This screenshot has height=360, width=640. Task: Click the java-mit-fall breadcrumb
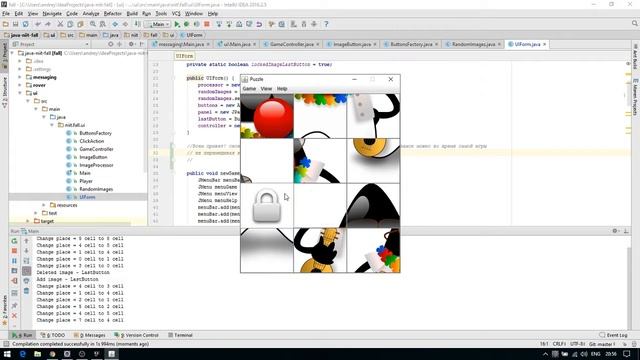coord(22,35)
